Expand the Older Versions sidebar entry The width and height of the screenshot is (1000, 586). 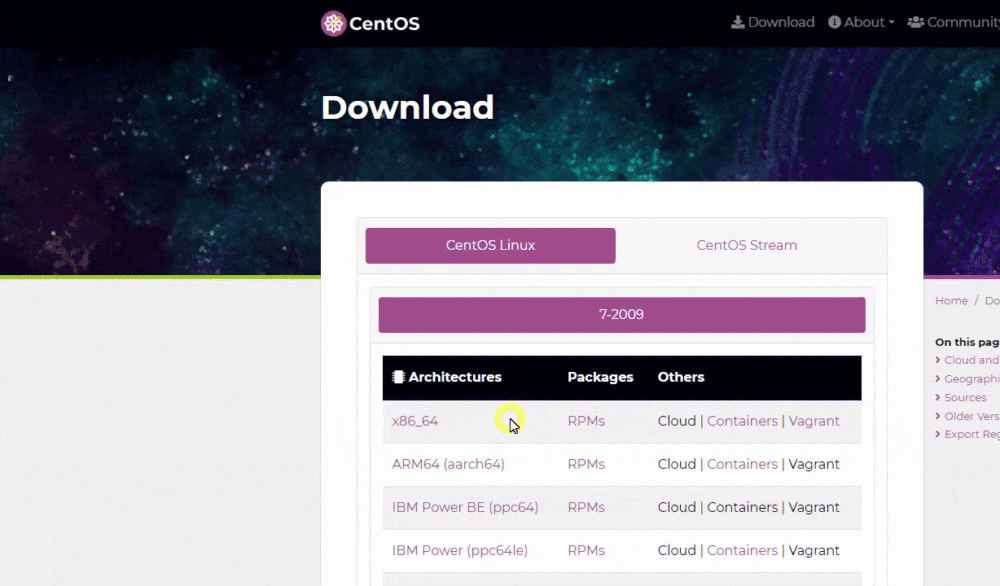tap(970, 415)
